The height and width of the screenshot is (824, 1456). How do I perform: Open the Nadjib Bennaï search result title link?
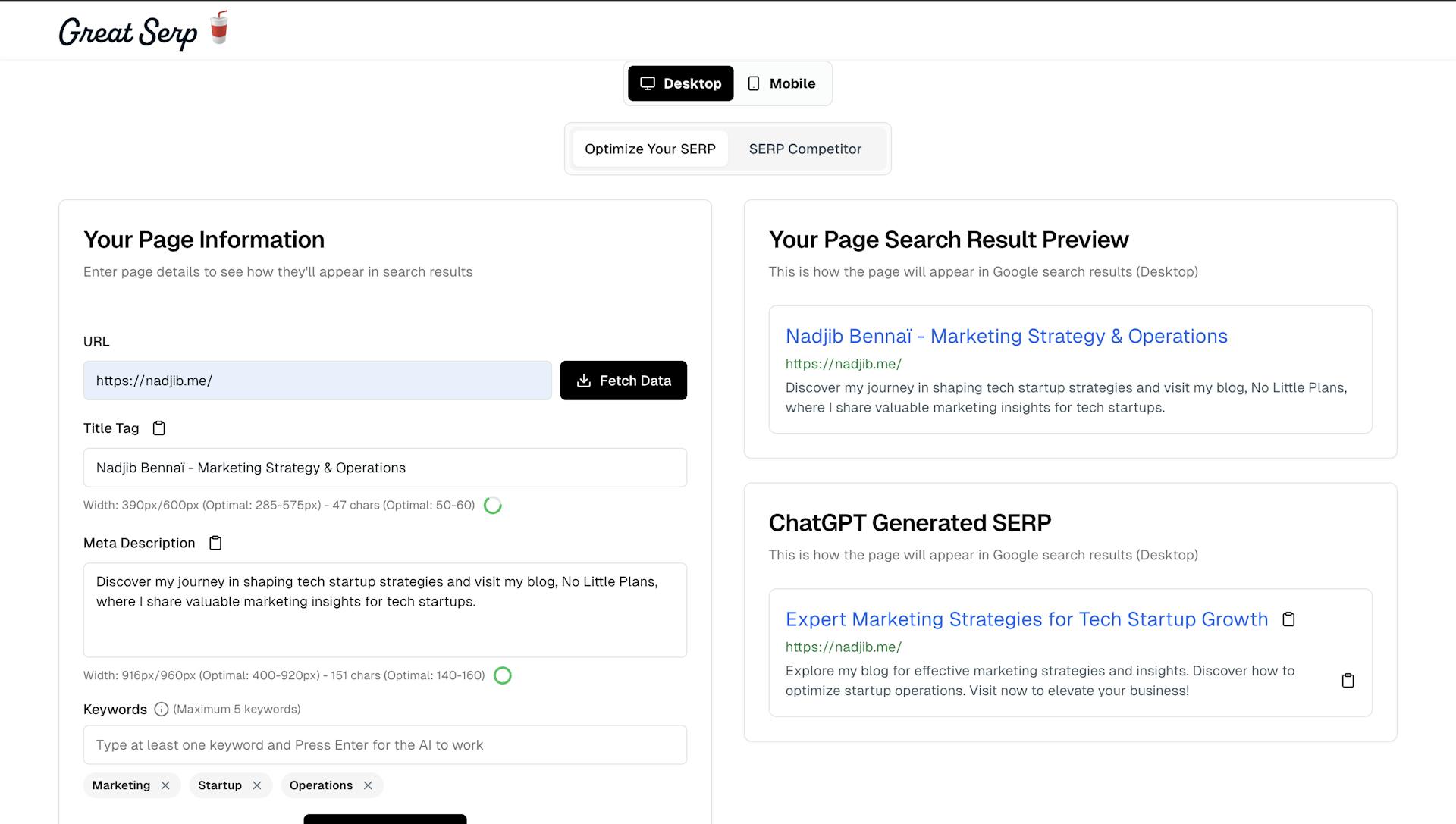1006,336
